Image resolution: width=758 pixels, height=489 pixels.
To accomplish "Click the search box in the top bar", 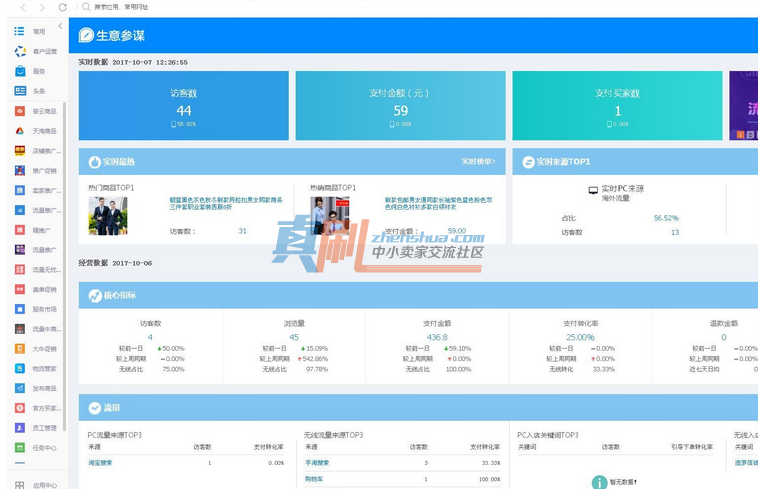I will (x=121, y=7).
